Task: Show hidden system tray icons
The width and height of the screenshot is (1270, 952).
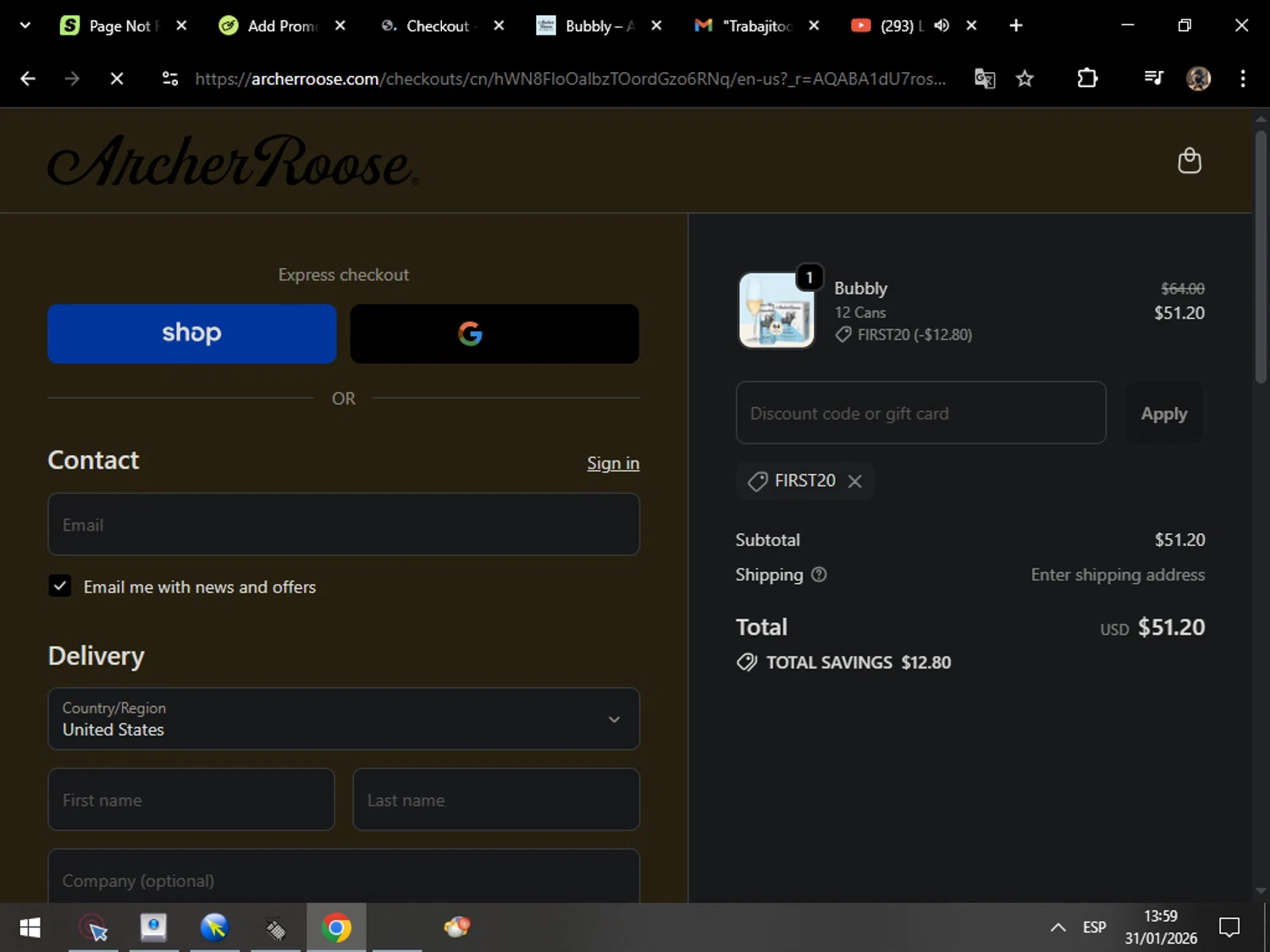Action: 1057,927
